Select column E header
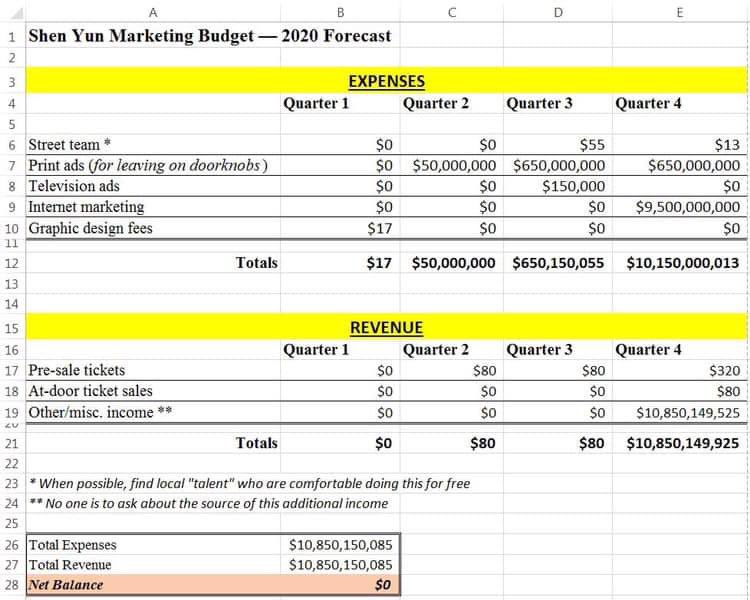This screenshot has height=600, width=750. [680, 12]
